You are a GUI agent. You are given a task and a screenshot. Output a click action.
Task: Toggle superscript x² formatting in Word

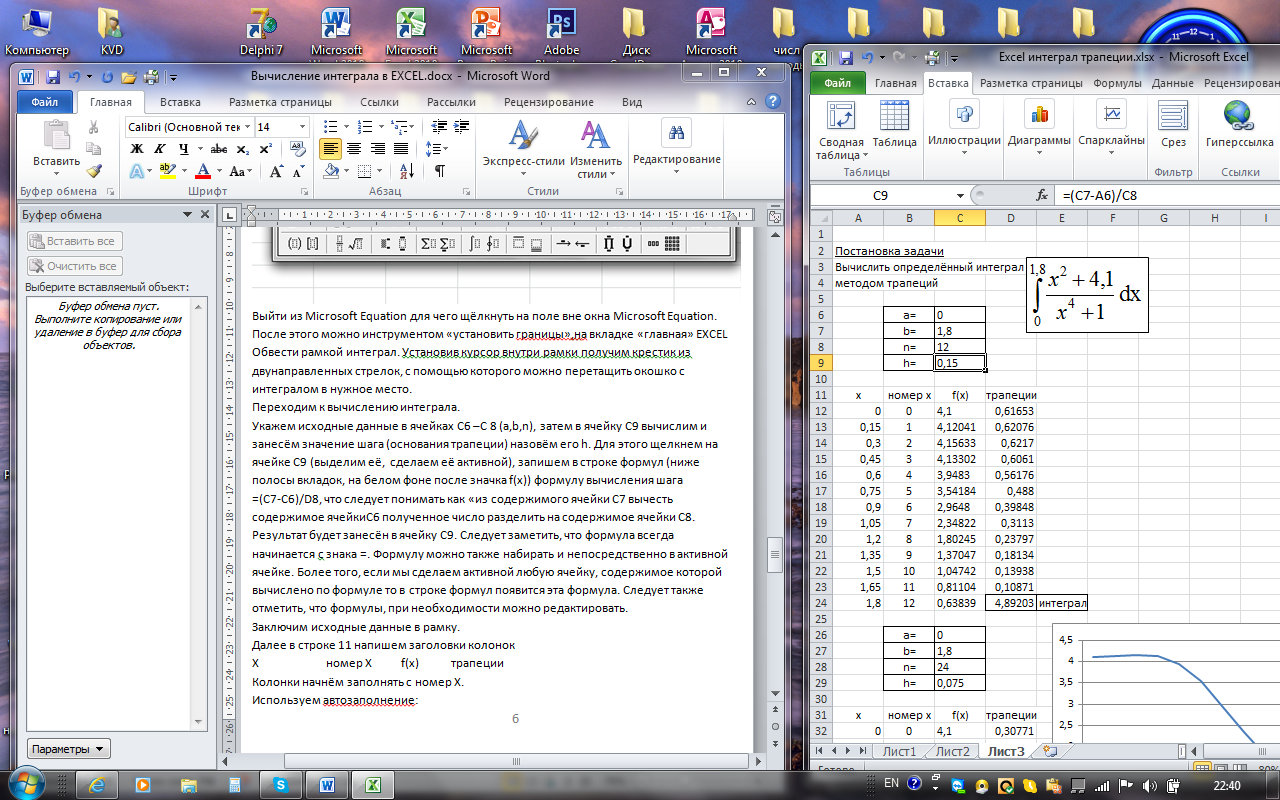click(265, 149)
